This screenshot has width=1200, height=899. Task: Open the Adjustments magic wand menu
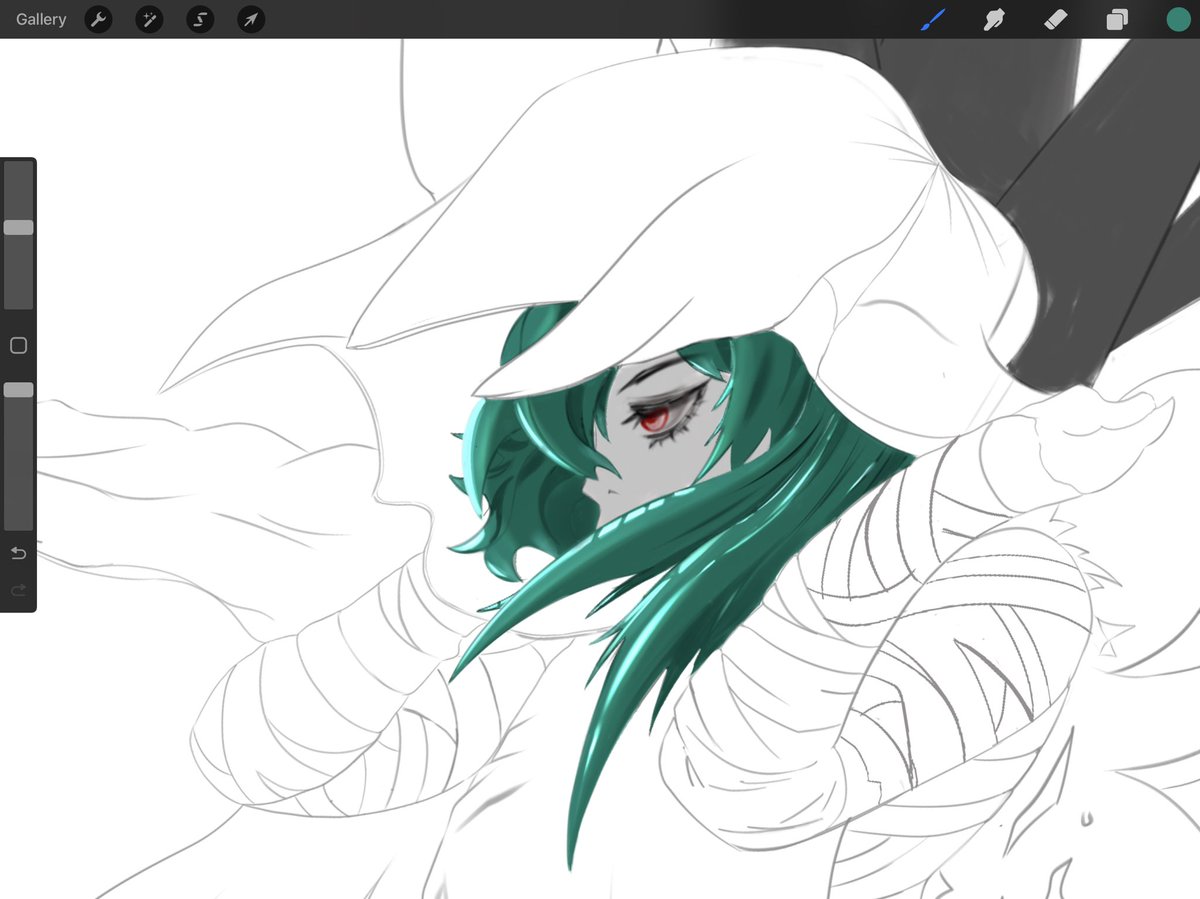[x=149, y=19]
